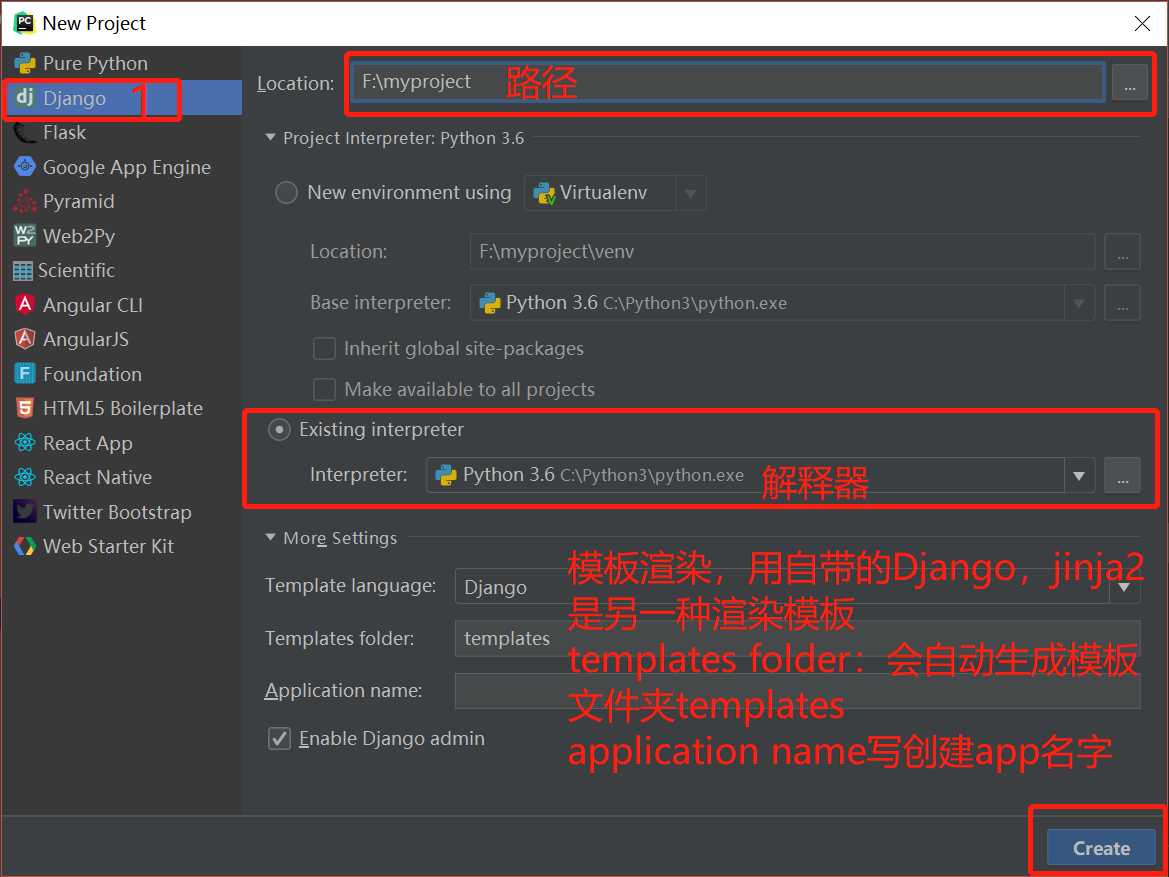
Task: Click the Virtualenv python icon
Action: click(544, 193)
